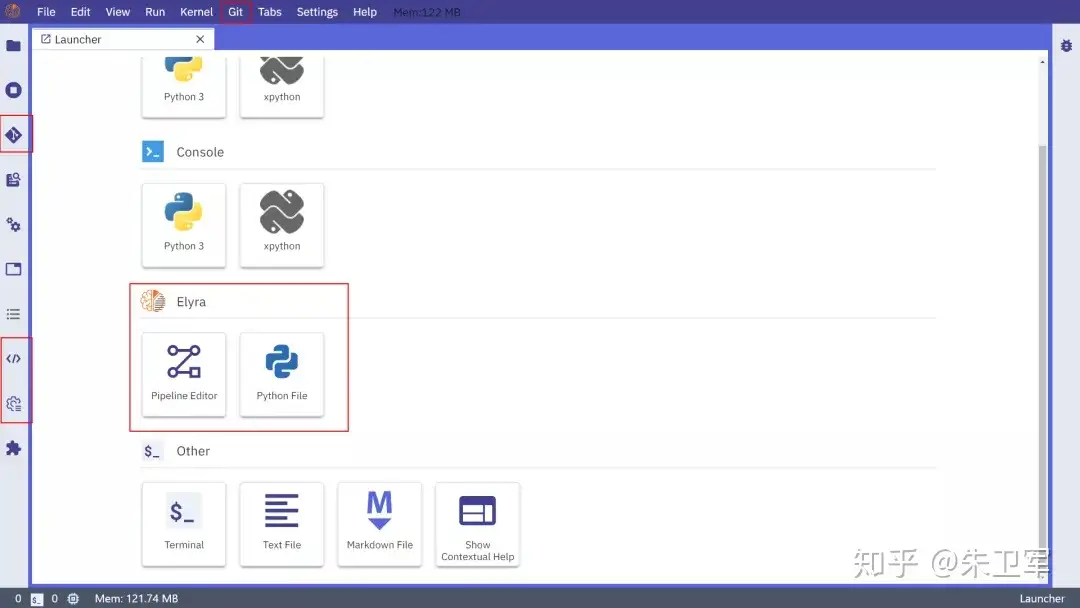This screenshot has height=608, width=1080.
Task: Open a new Terminal
Action: [184, 524]
